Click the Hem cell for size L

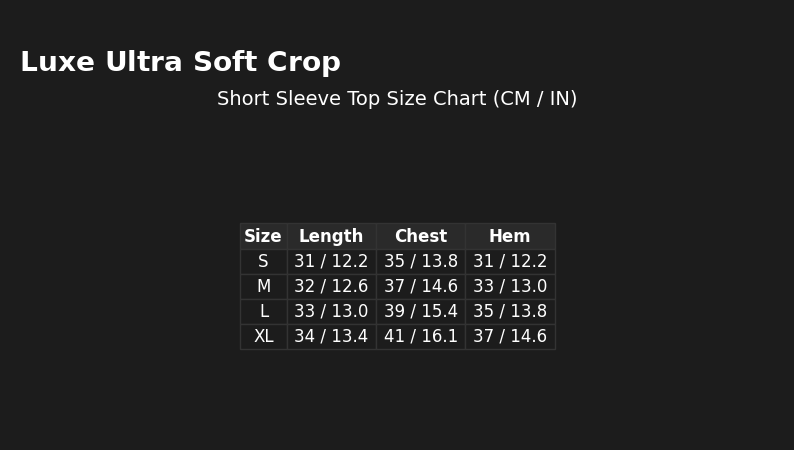510,312
